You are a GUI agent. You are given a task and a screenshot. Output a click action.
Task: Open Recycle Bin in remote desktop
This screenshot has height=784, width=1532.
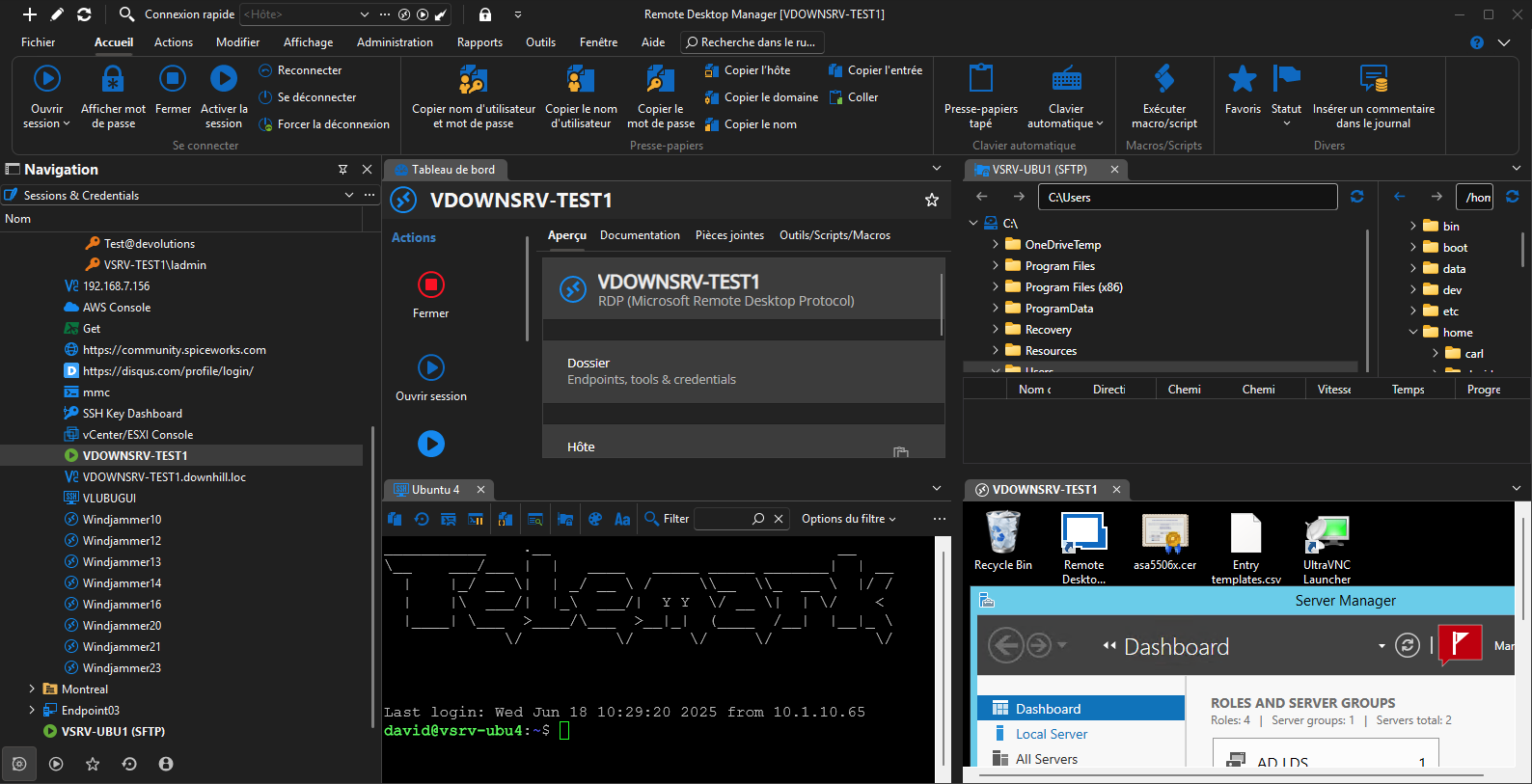tap(1003, 541)
